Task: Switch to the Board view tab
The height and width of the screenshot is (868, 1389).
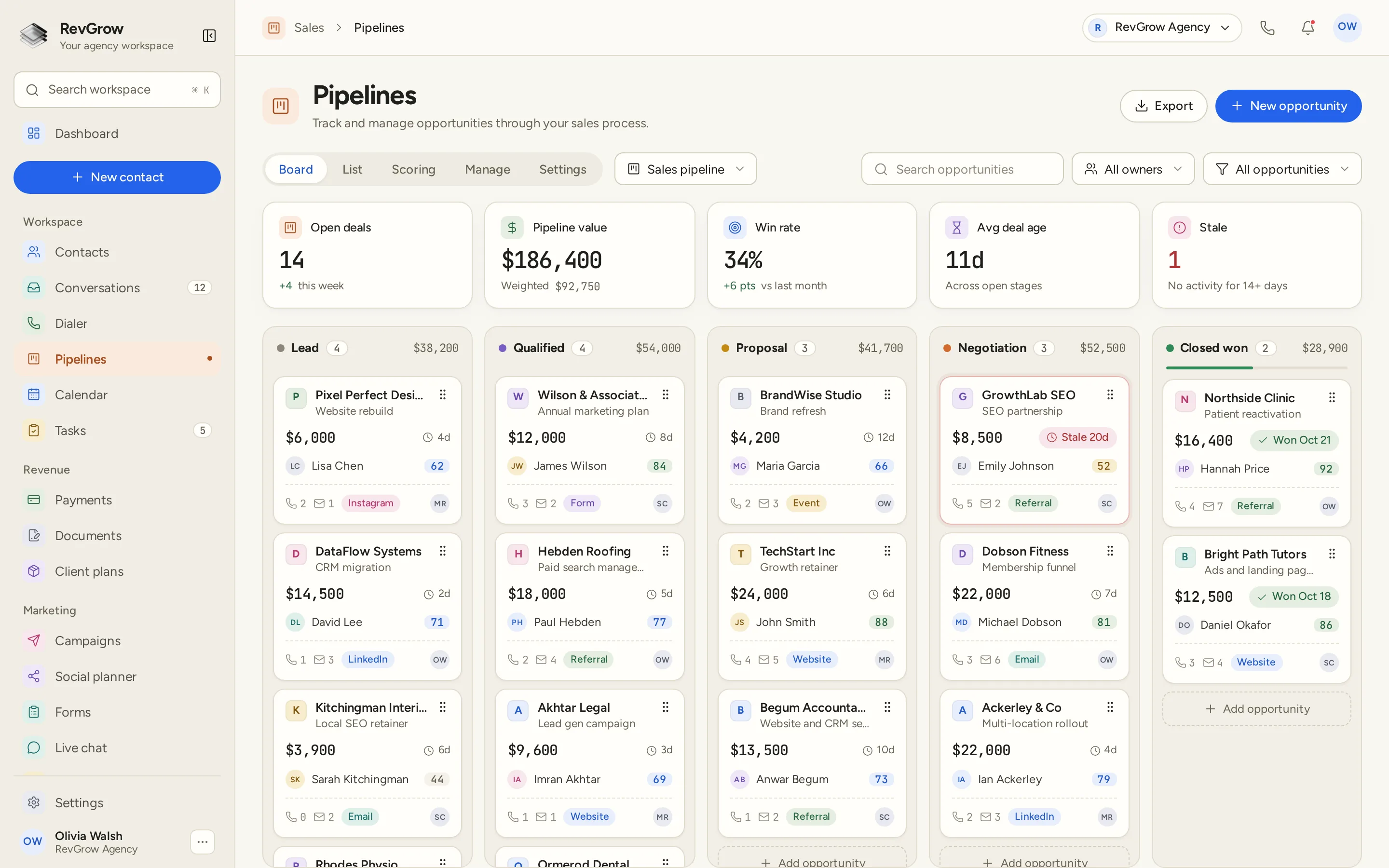Action: click(296, 169)
